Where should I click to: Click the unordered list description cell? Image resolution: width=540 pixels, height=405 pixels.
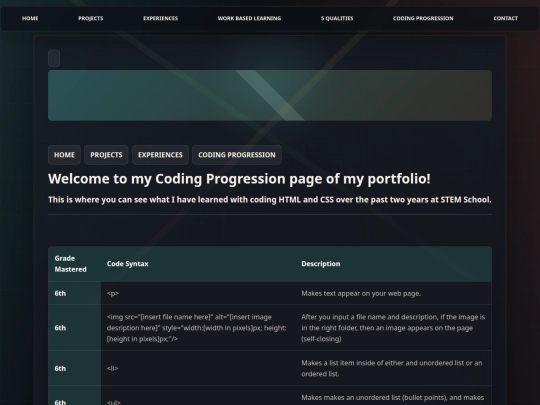point(393,396)
